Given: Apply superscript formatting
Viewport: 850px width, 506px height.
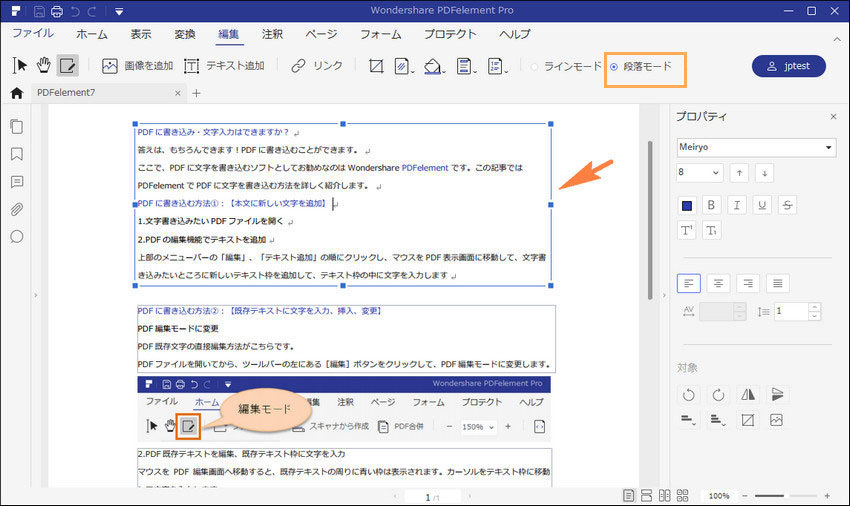Looking at the screenshot, I should [x=686, y=230].
